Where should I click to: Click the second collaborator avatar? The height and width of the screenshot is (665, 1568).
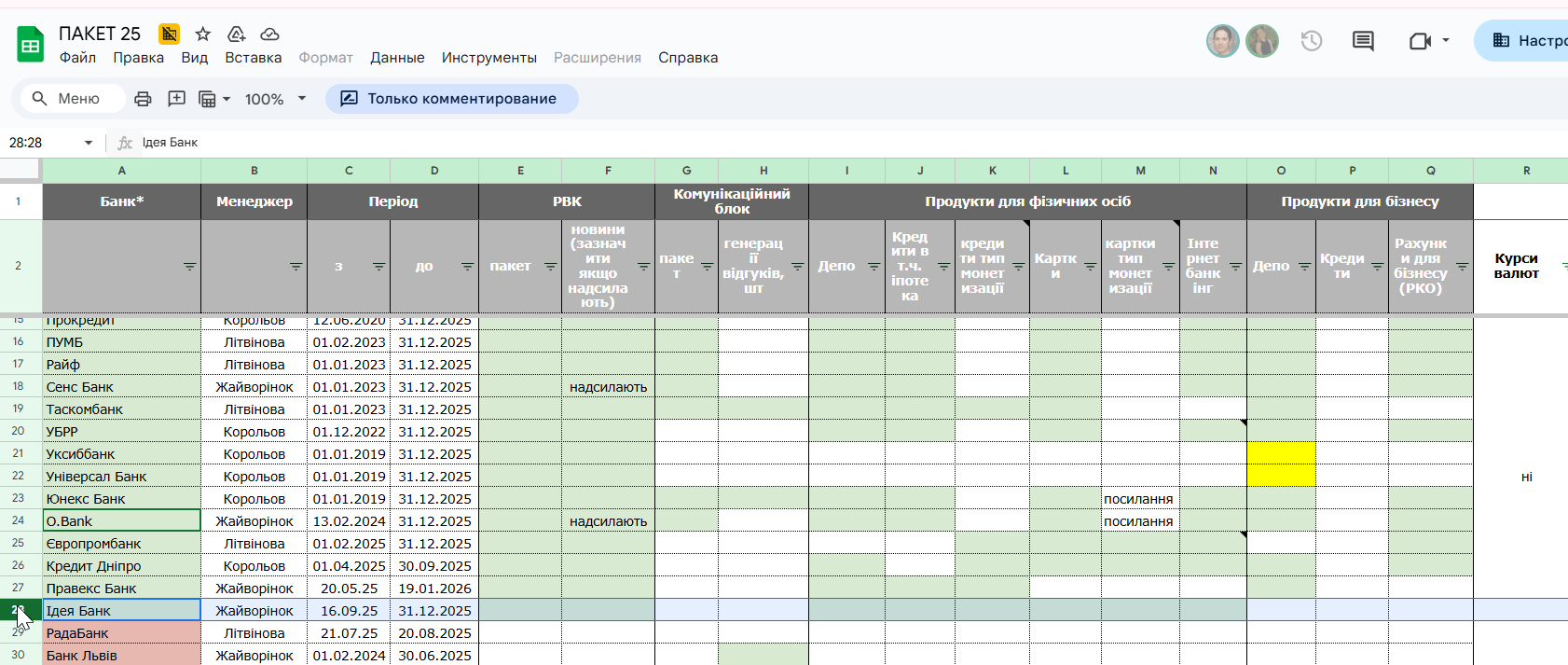[1262, 41]
